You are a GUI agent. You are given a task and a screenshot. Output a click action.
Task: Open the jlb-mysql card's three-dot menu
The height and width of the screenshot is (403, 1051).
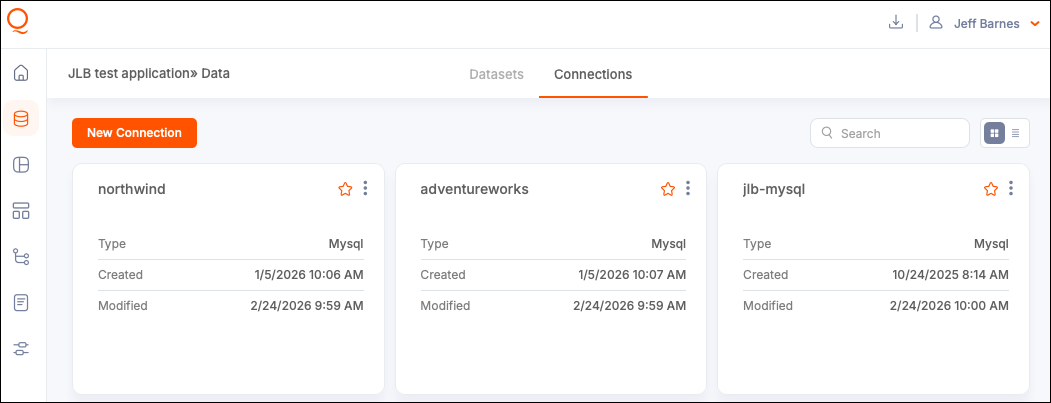point(1011,188)
